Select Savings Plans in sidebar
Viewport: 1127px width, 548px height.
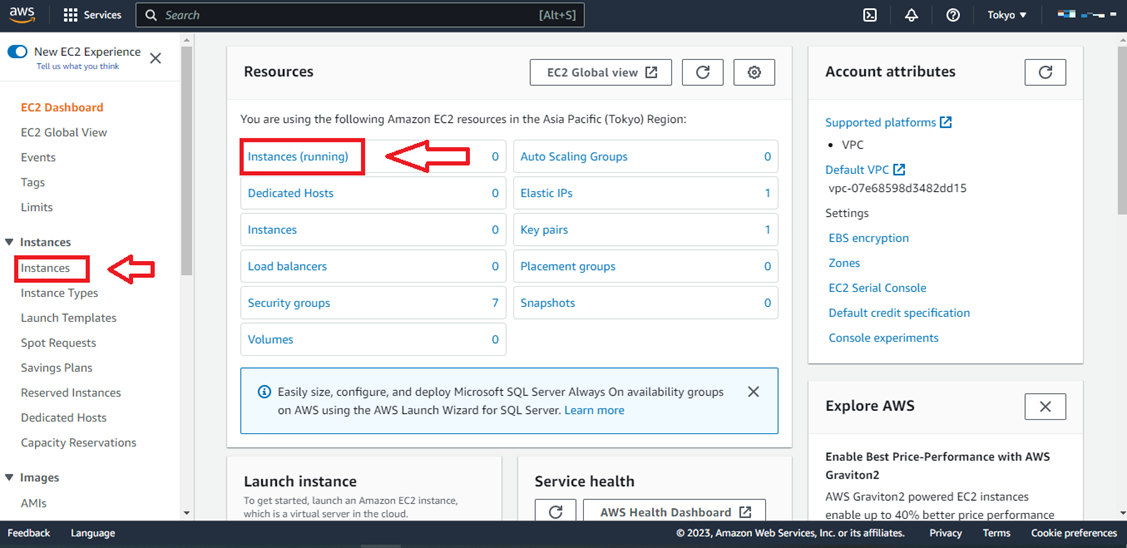point(57,367)
